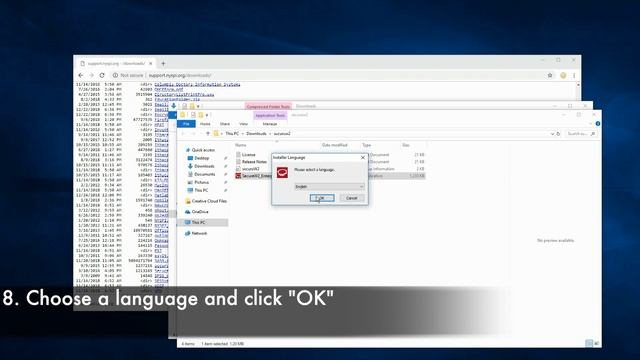Open Documents in the Explorer sidebar
The width and height of the screenshot is (640, 360).
[204, 174]
